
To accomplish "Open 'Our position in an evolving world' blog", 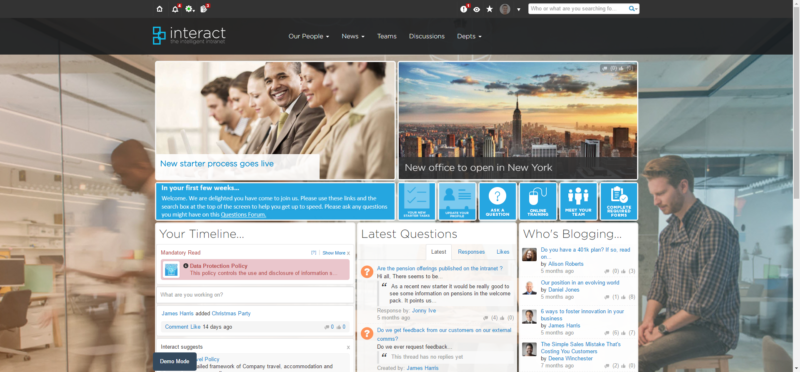I will pyautogui.click(x=580, y=283).
